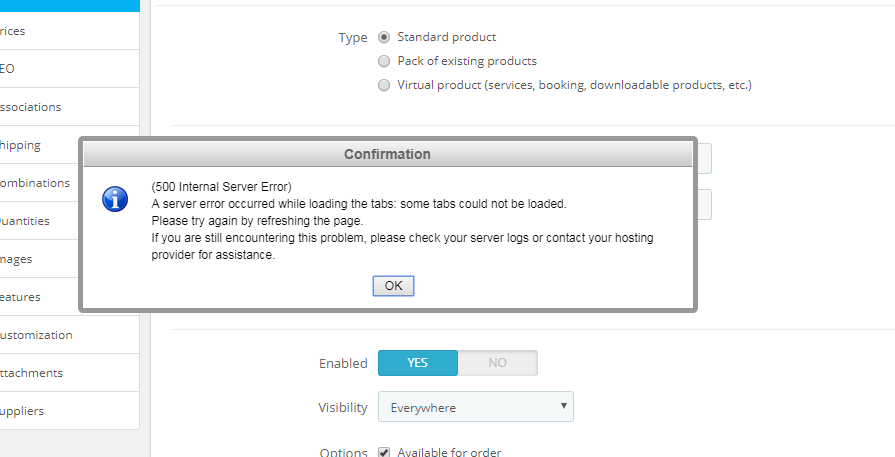This screenshot has width=895, height=457.
Task: Open the Visibility dropdown
Action: (x=475, y=407)
